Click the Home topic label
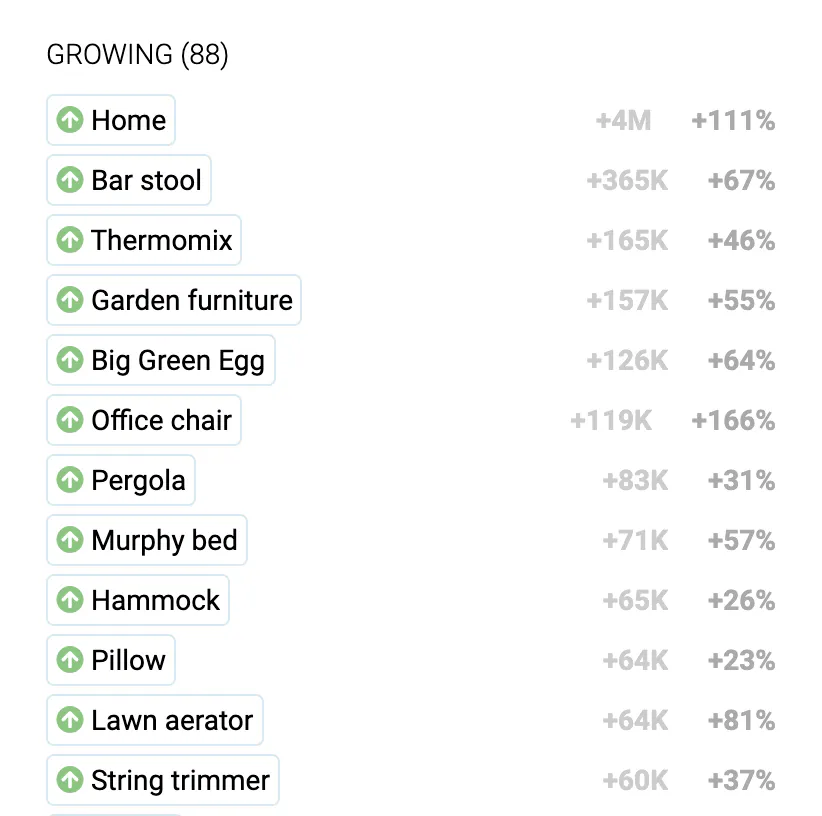 pyautogui.click(x=128, y=121)
